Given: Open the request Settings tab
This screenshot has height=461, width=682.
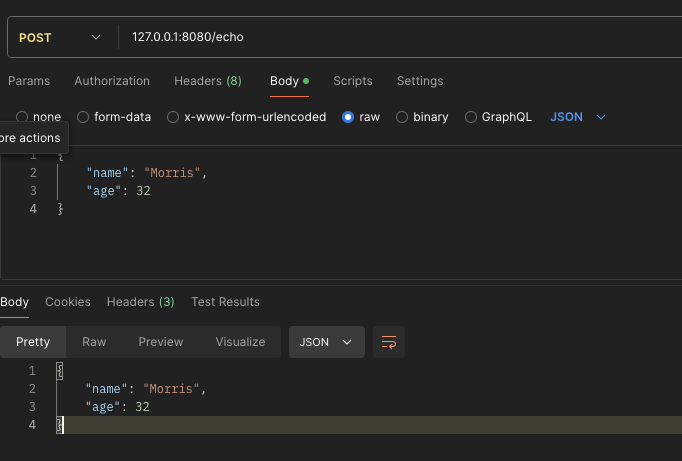Looking at the screenshot, I should pos(420,81).
